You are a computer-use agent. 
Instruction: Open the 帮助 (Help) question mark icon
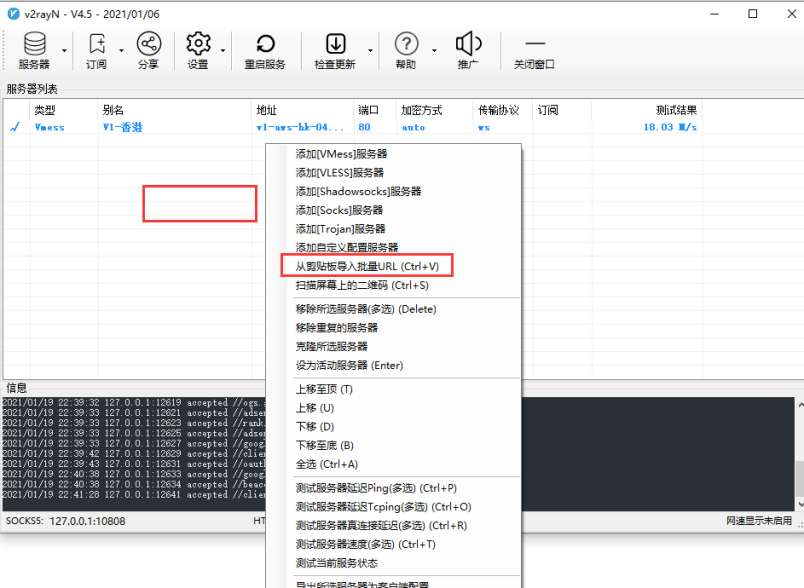[405, 45]
